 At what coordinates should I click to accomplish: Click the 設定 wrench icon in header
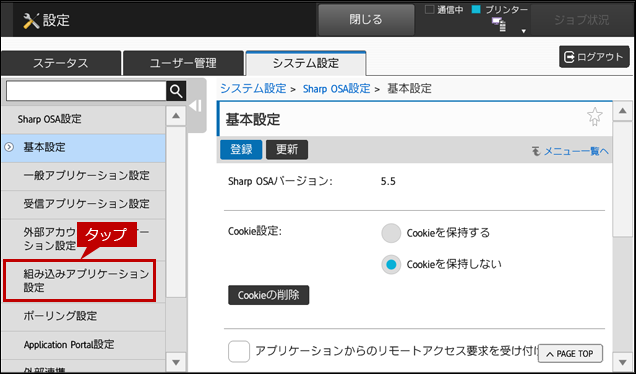pyautogui.click(x=31, y=21)
